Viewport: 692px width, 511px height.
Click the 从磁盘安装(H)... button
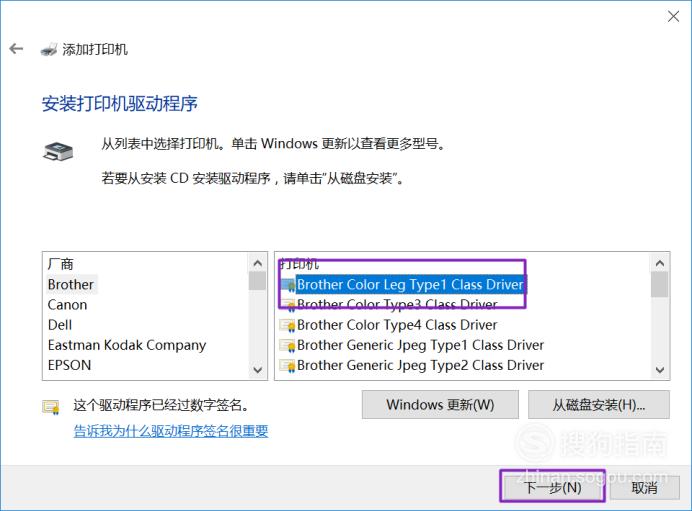pyautogui.click(x=599, y=405)
